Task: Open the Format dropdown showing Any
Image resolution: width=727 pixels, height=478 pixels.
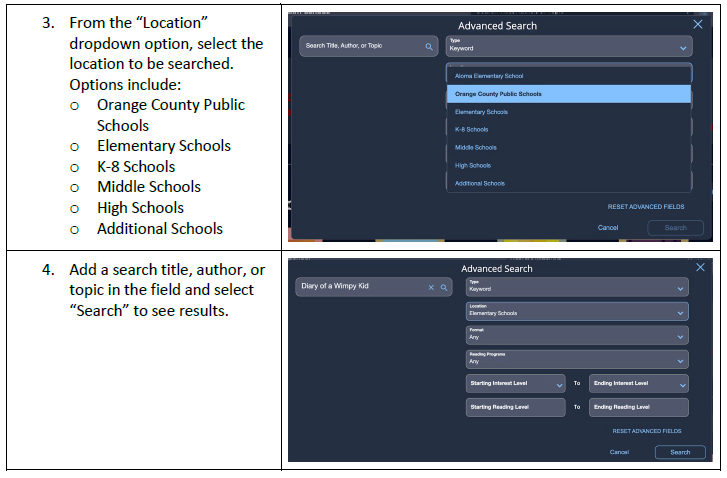Action: [x=576, y=335]
